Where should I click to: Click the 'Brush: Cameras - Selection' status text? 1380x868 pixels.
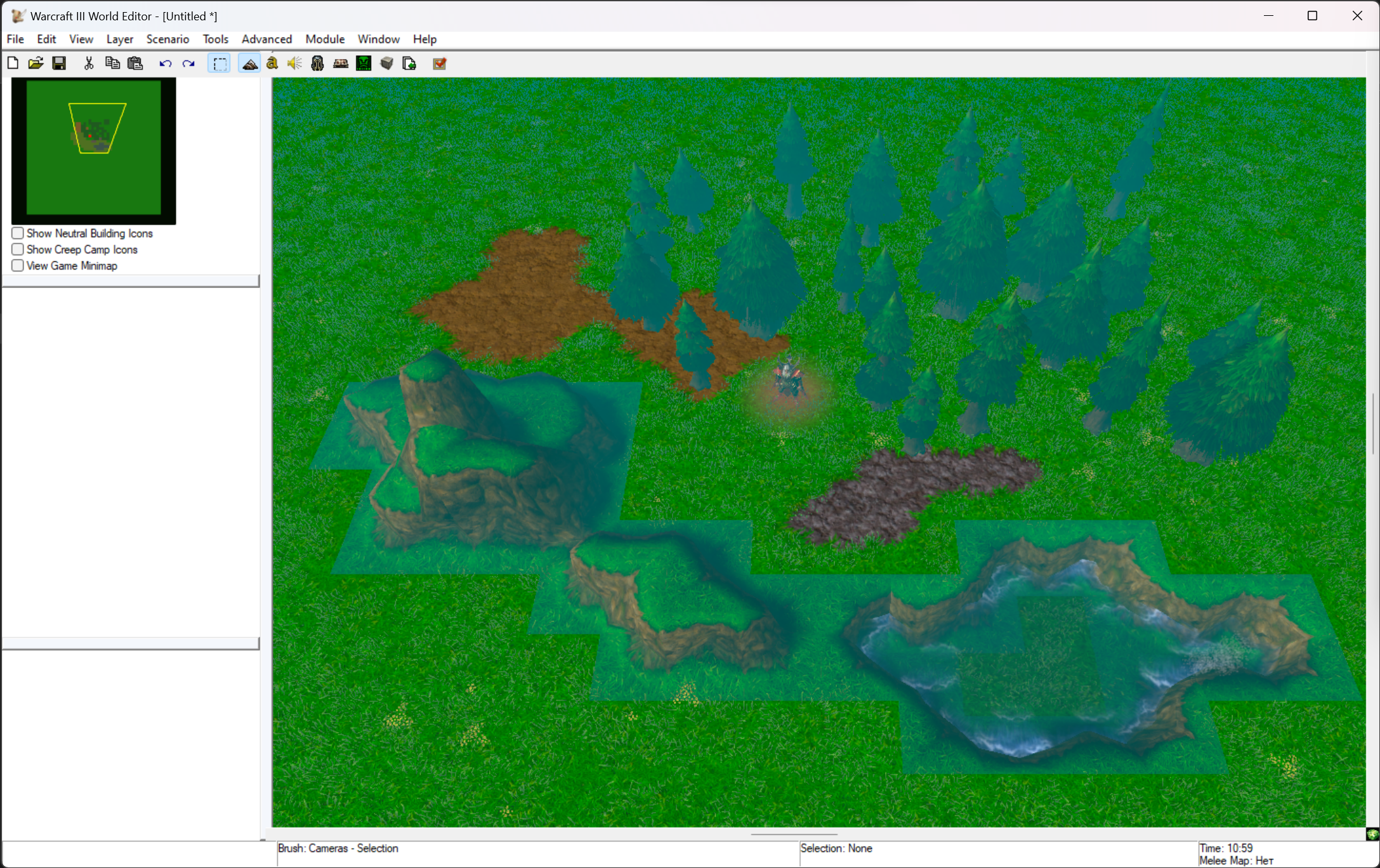tap(338, 848)
